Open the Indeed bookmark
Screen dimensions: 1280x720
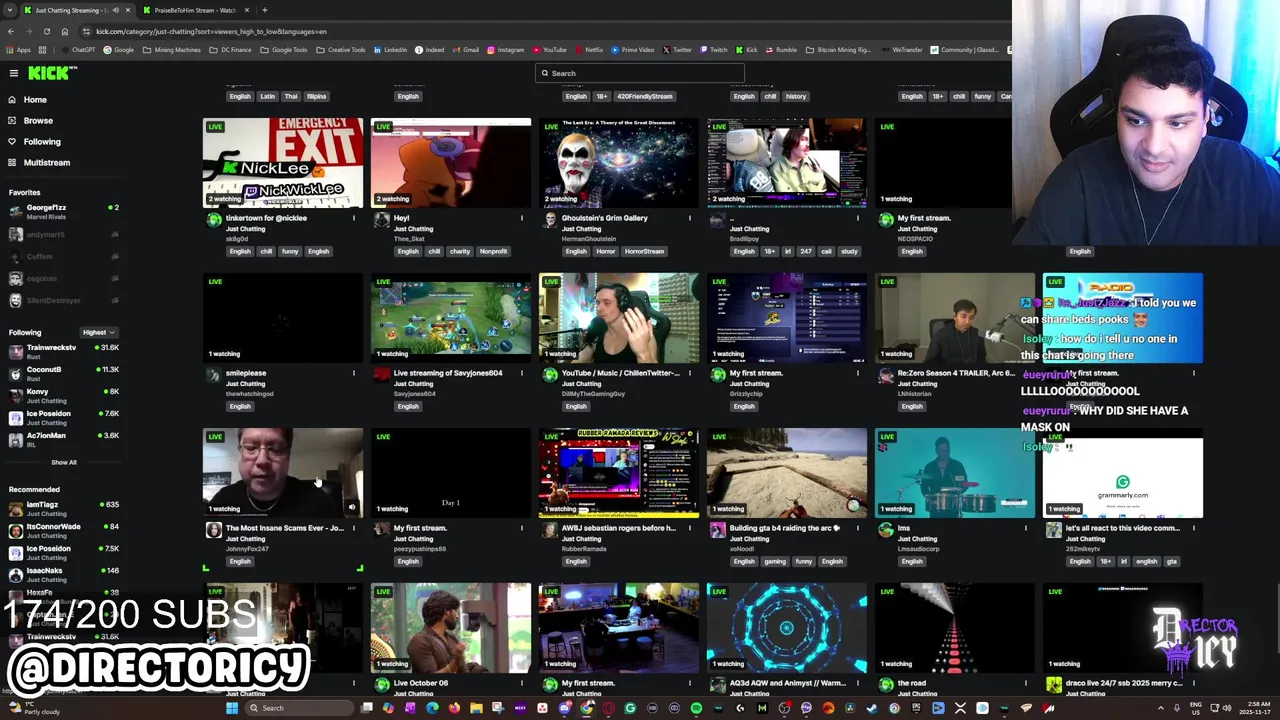(x=429, y=50)
